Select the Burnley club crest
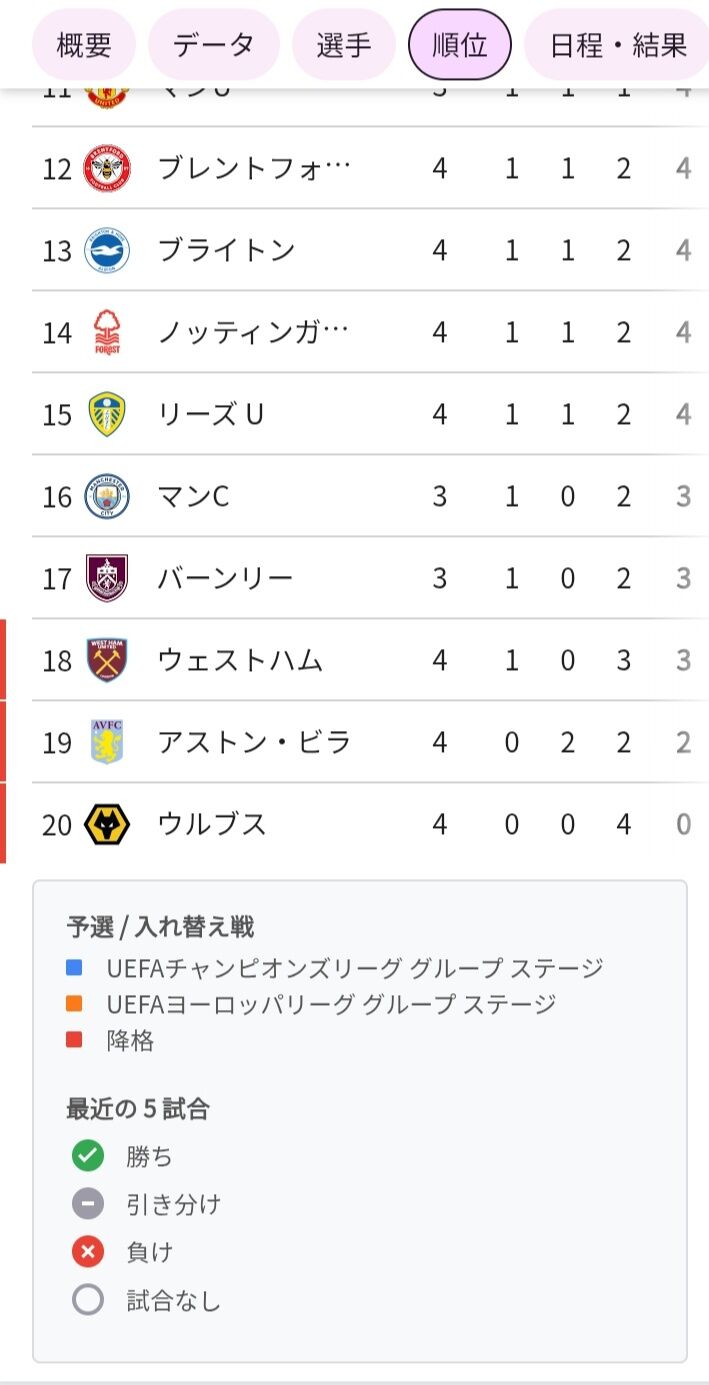This screenshot has height=1385, width=709. (107, 578)
